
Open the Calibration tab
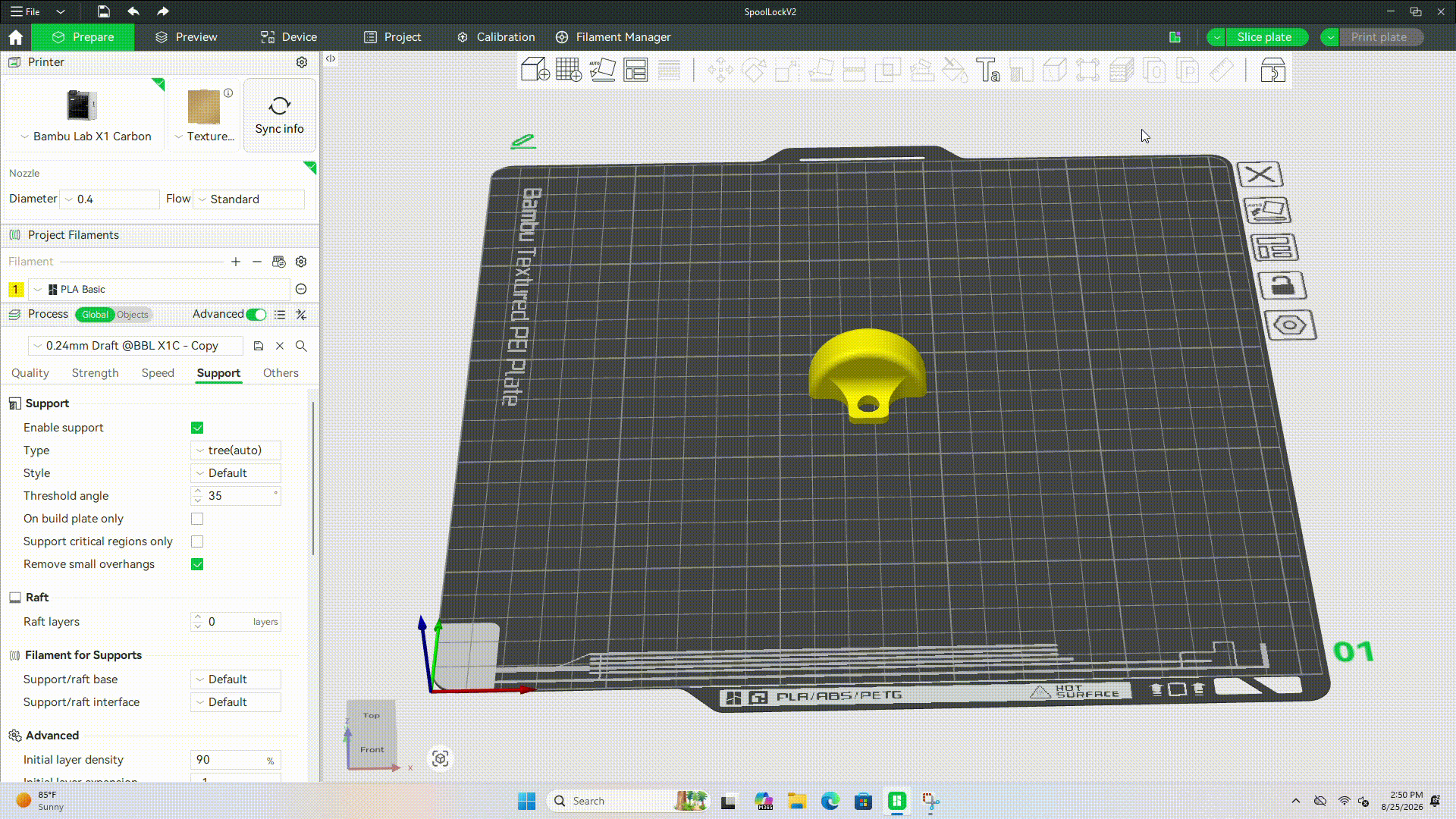496,37
